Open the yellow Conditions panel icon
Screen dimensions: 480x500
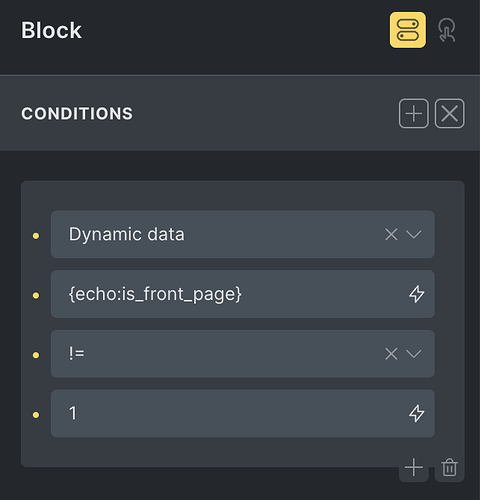click(x=408, y=30)
